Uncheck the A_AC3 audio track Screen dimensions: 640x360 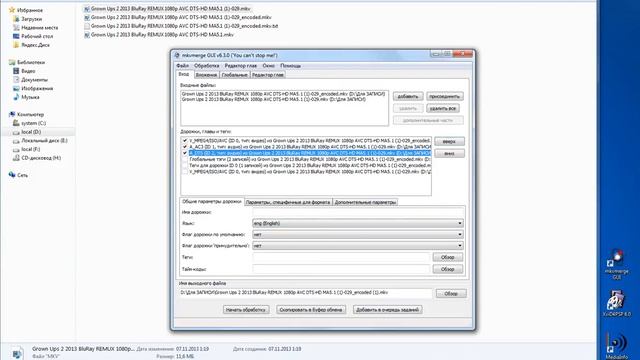coord(184,147)
